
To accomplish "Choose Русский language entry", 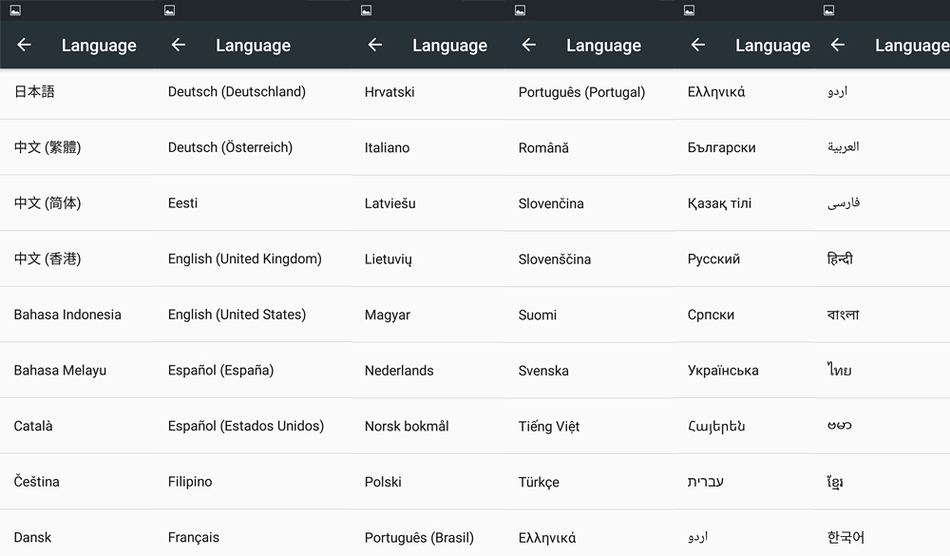I will pos(714,259).
